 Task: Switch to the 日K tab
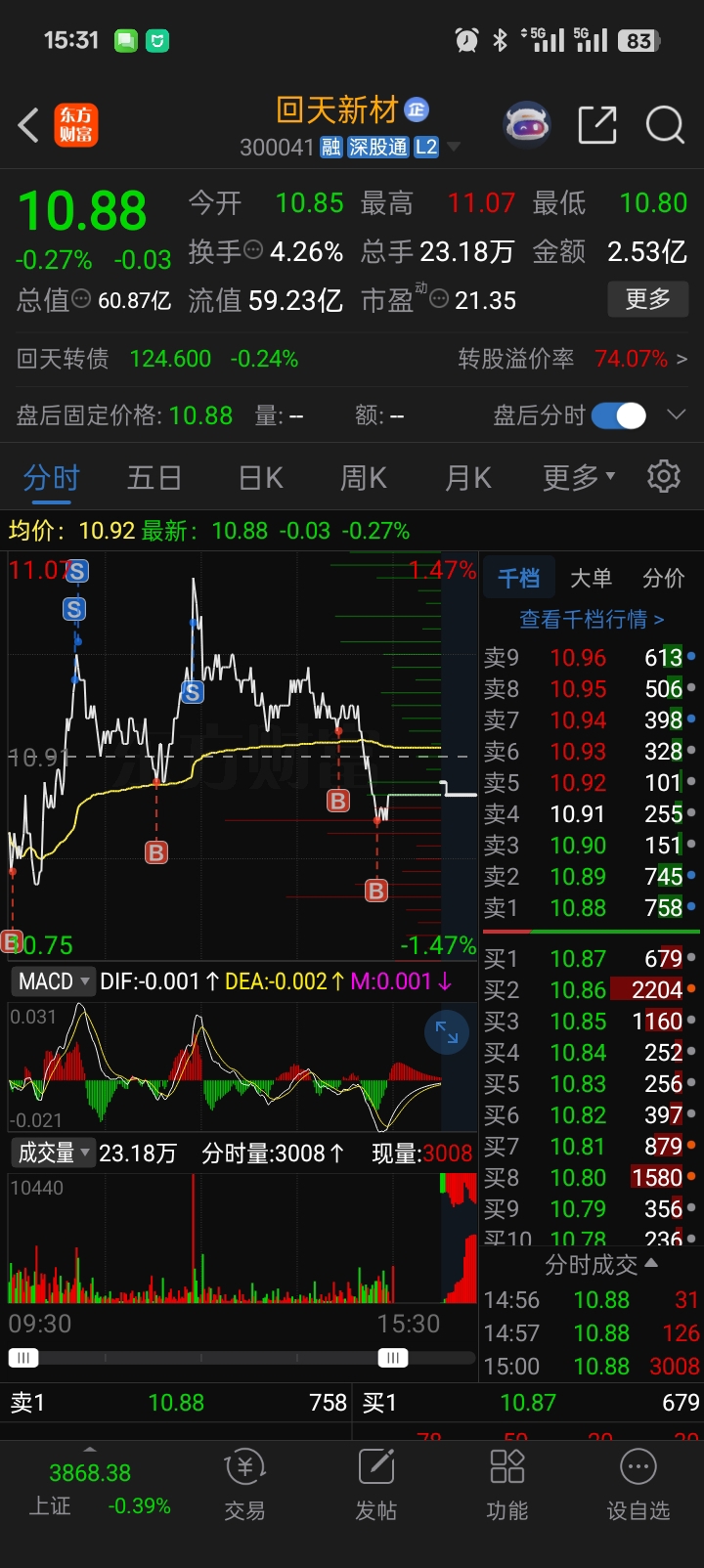[x=261, y=477]
